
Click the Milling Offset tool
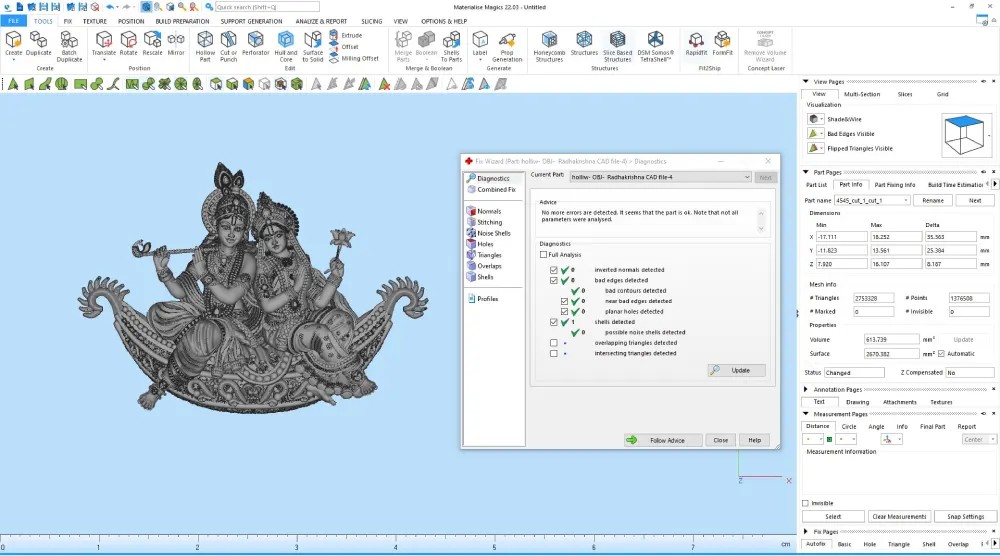tap(354, 59)
